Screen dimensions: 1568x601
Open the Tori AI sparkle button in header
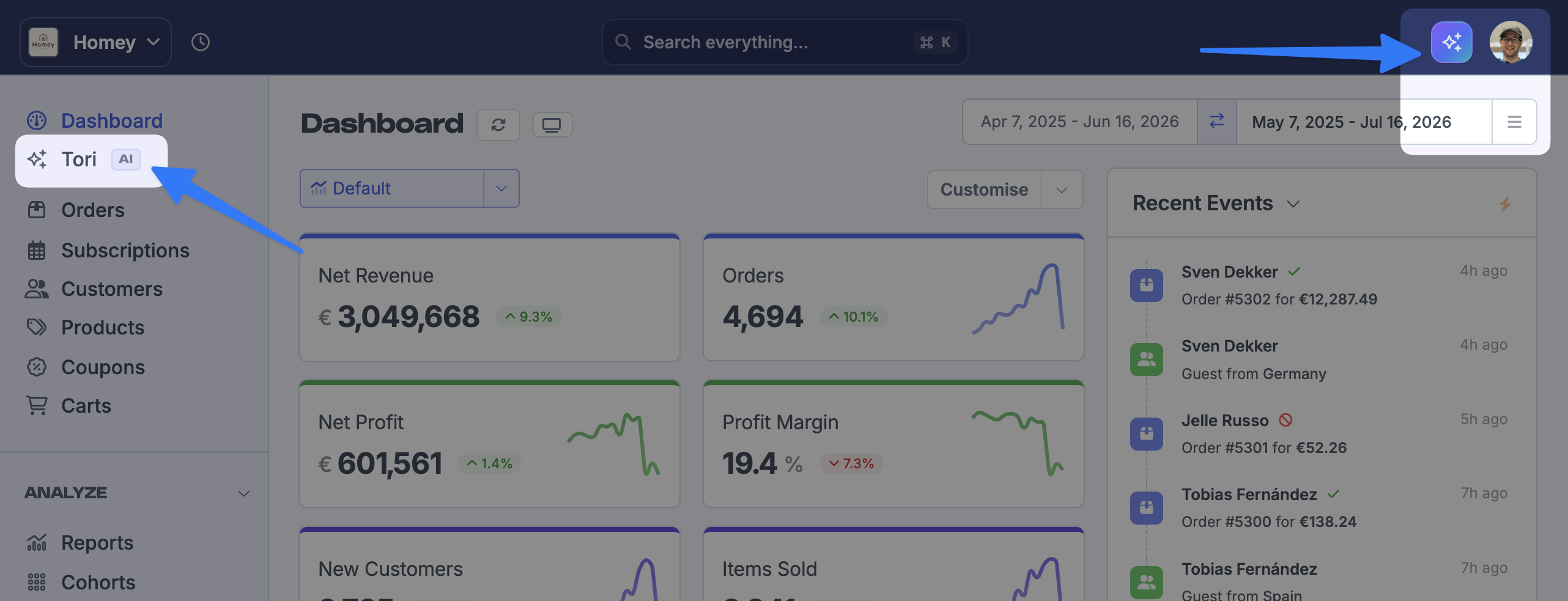(1451, 42)
